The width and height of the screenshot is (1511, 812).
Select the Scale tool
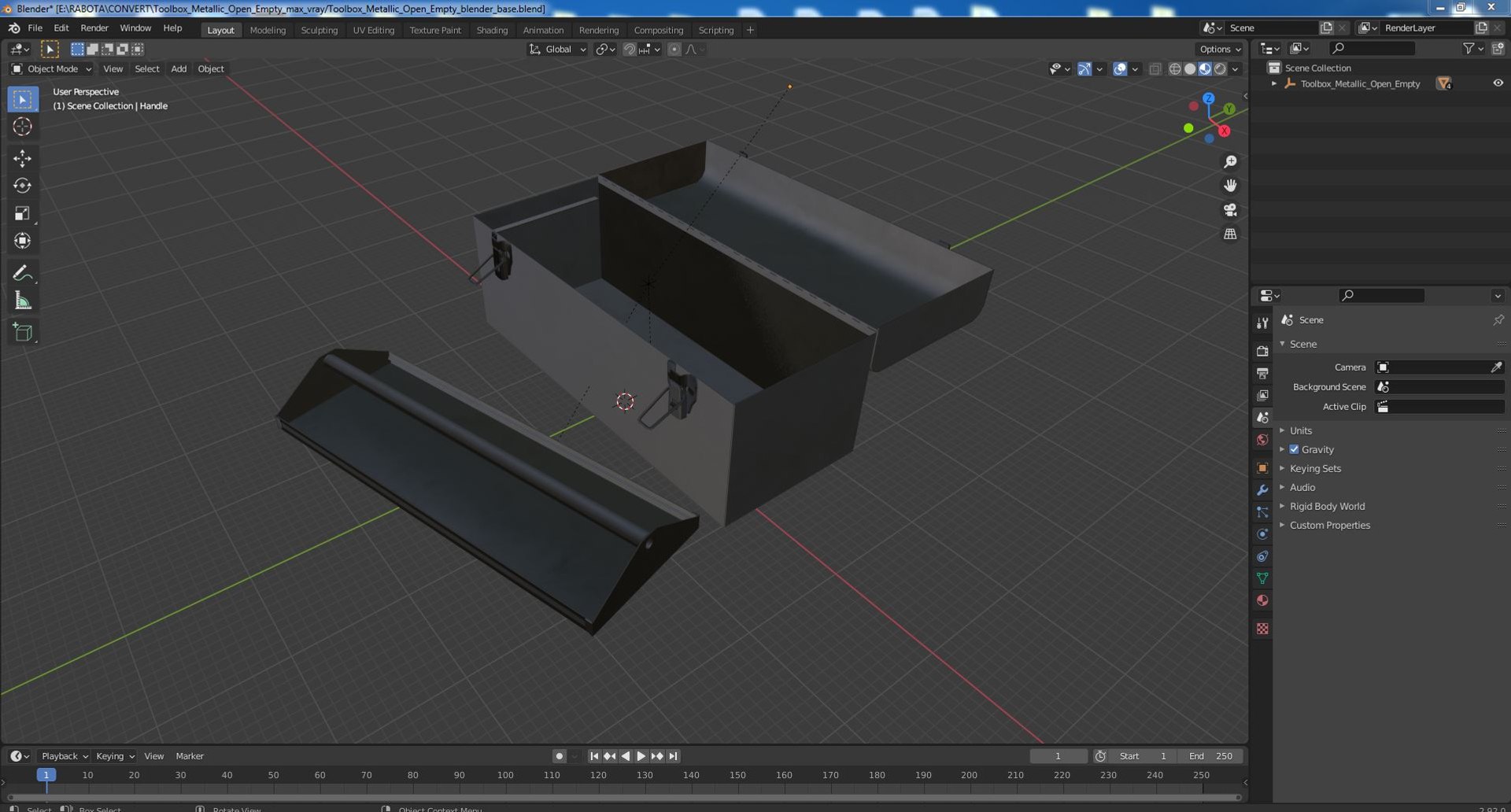pyautogui.click(x=23, y=213)
